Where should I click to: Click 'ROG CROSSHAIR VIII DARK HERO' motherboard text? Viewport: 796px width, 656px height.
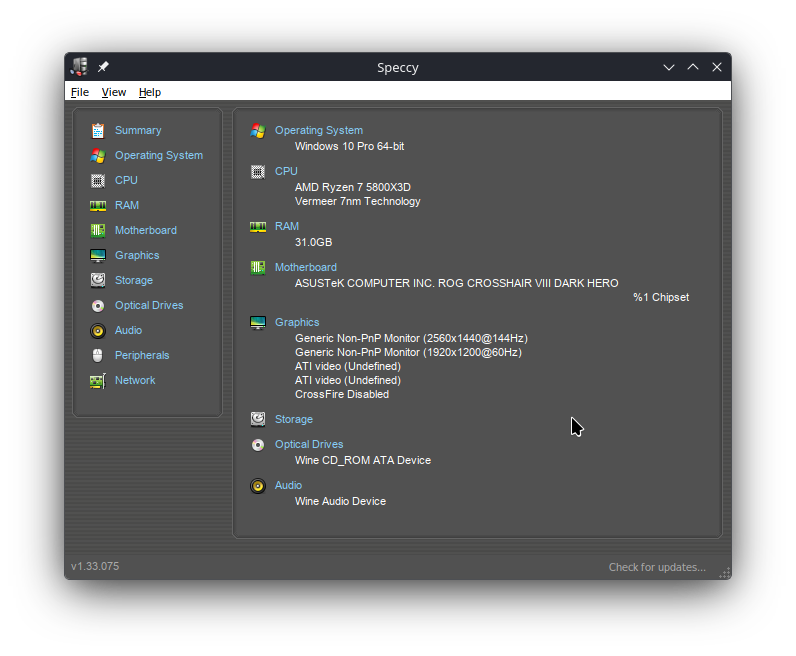528,283
